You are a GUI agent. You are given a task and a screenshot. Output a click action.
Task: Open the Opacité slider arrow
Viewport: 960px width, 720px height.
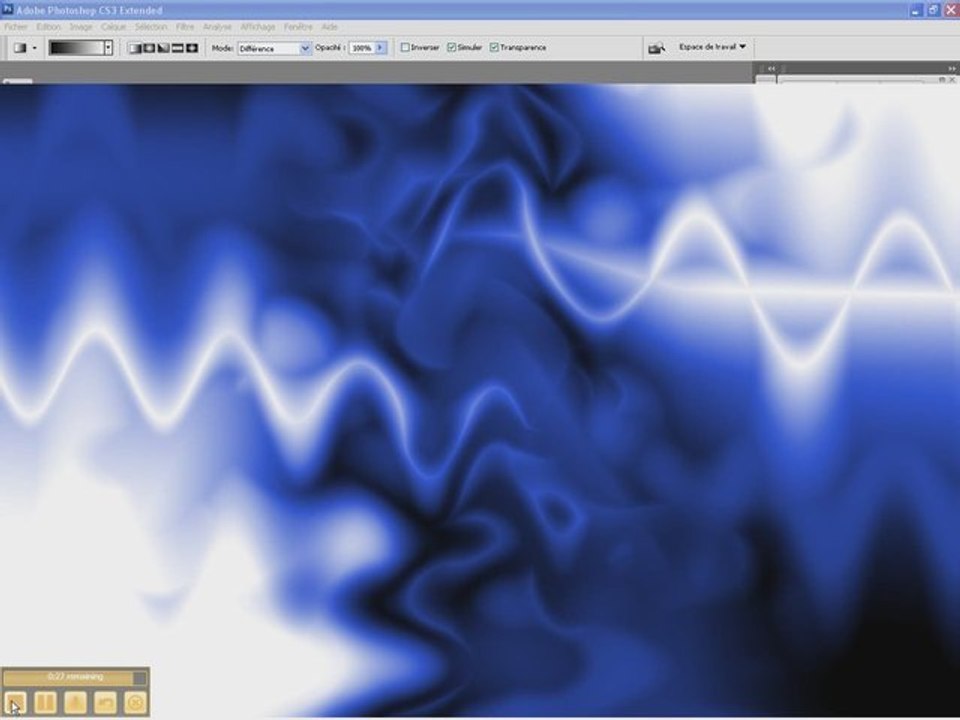381,48
